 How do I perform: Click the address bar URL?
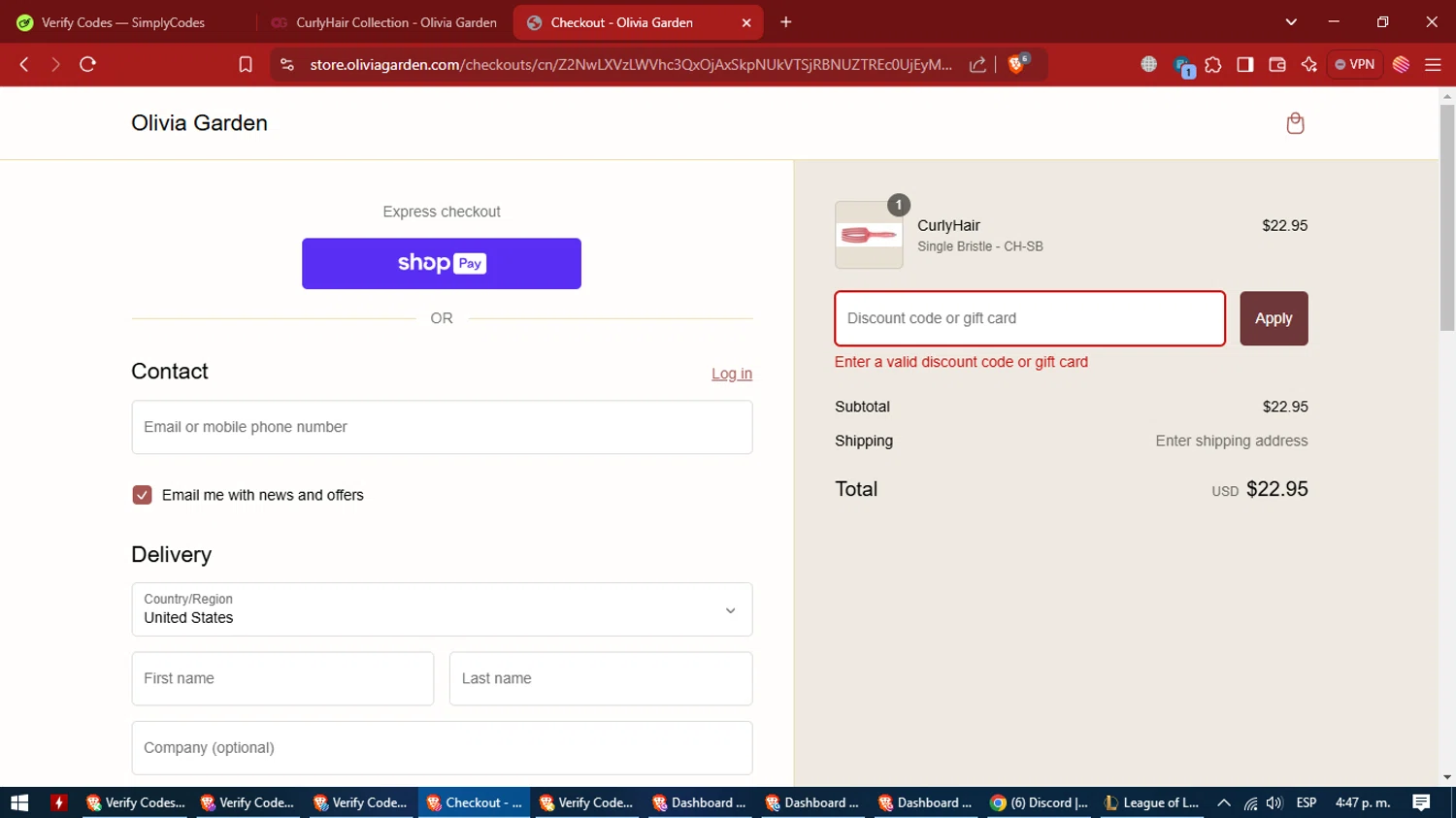click(631, 64)
